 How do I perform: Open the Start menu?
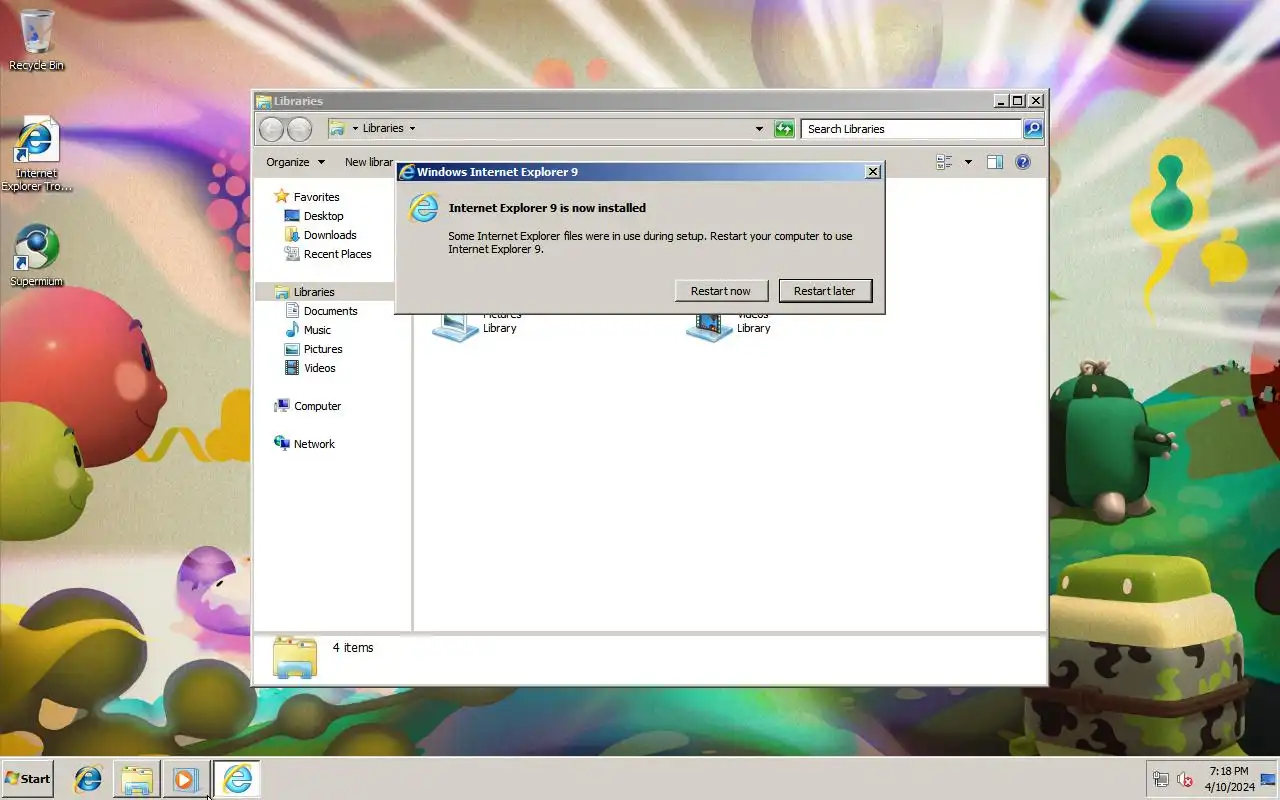tap(27, 779)
